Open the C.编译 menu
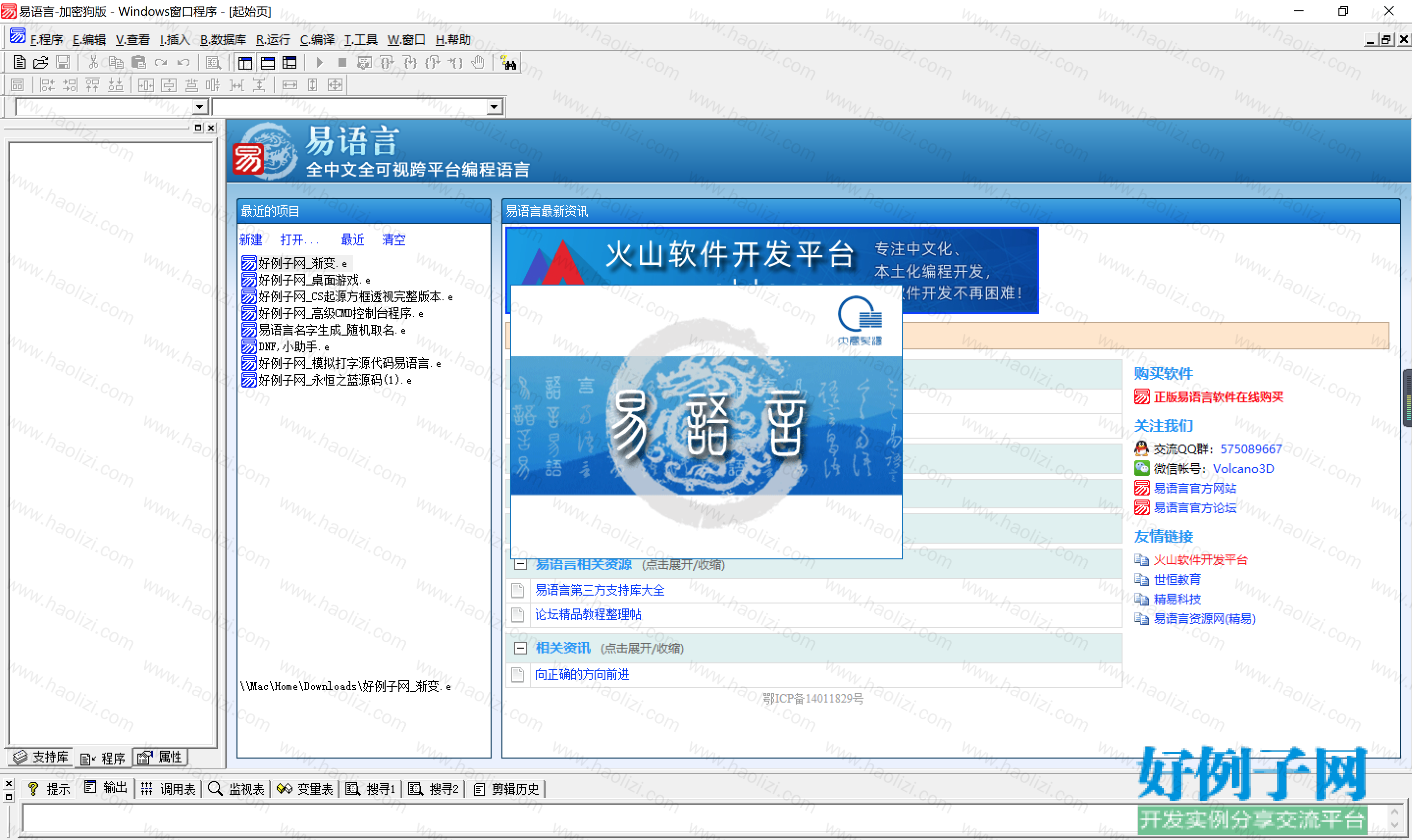1412x840 pixels. [317, 40]
